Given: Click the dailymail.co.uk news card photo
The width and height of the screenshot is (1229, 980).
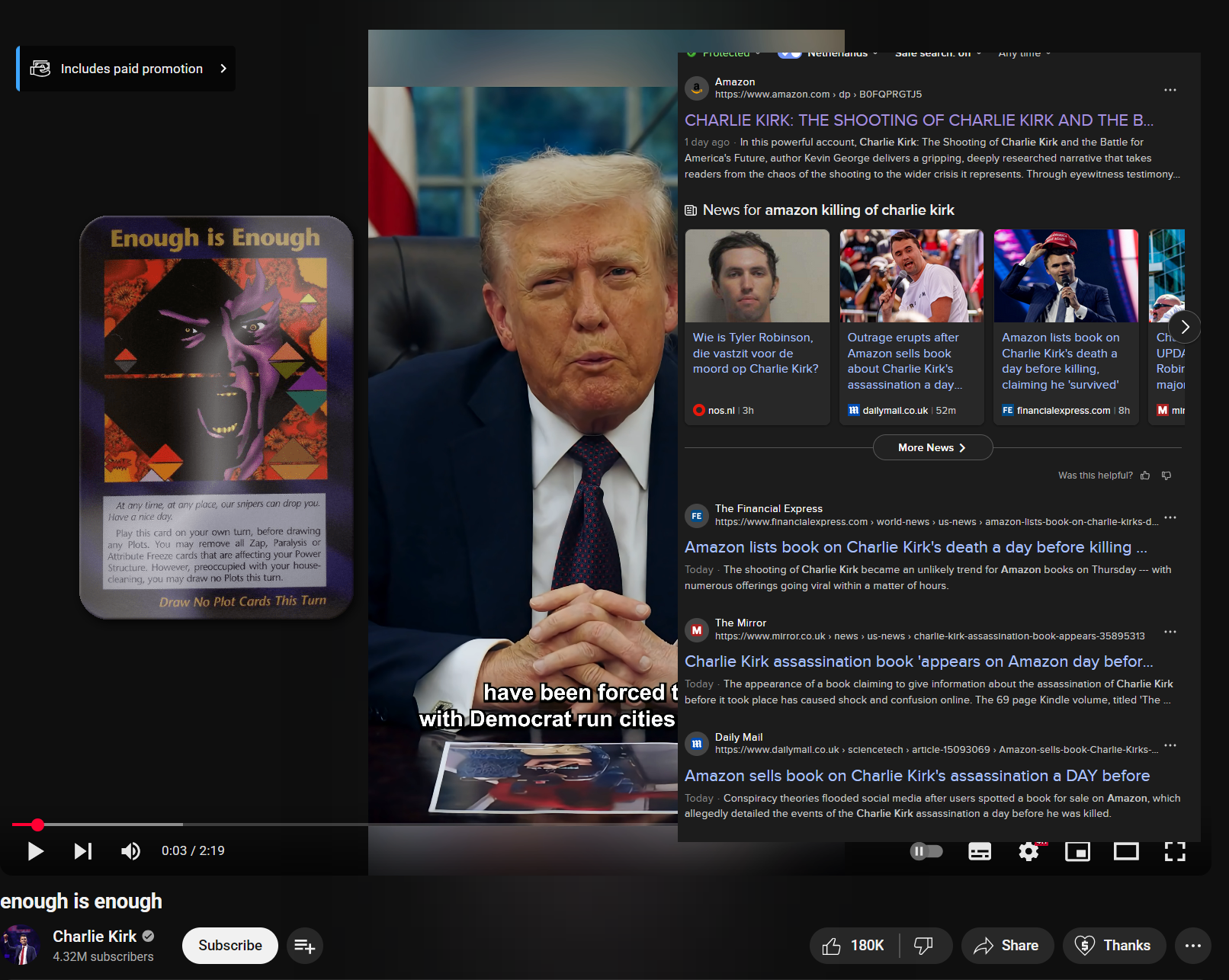Looking at the screenshot, I should point(912,276).
